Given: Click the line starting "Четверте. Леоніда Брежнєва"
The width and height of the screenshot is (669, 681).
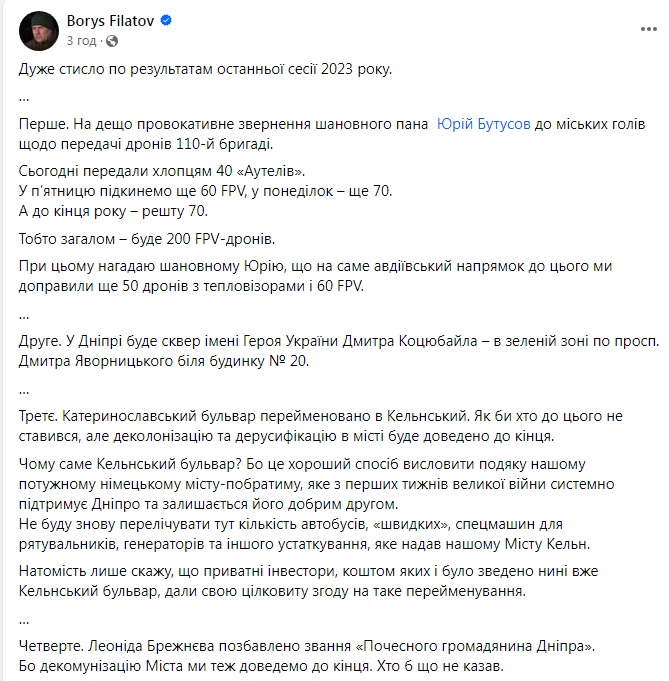Looking at the screenshot, I should point(300,648).
